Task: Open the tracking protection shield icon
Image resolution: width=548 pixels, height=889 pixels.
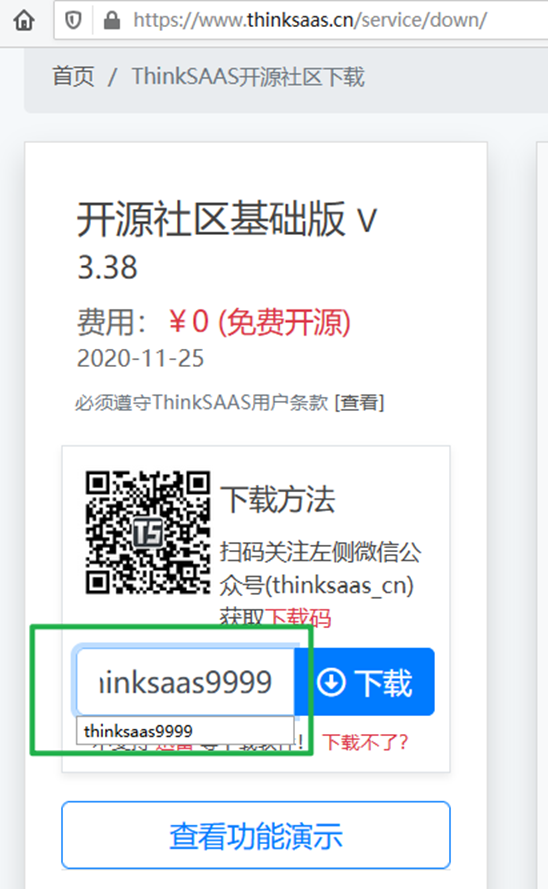Action: (74, 20)
